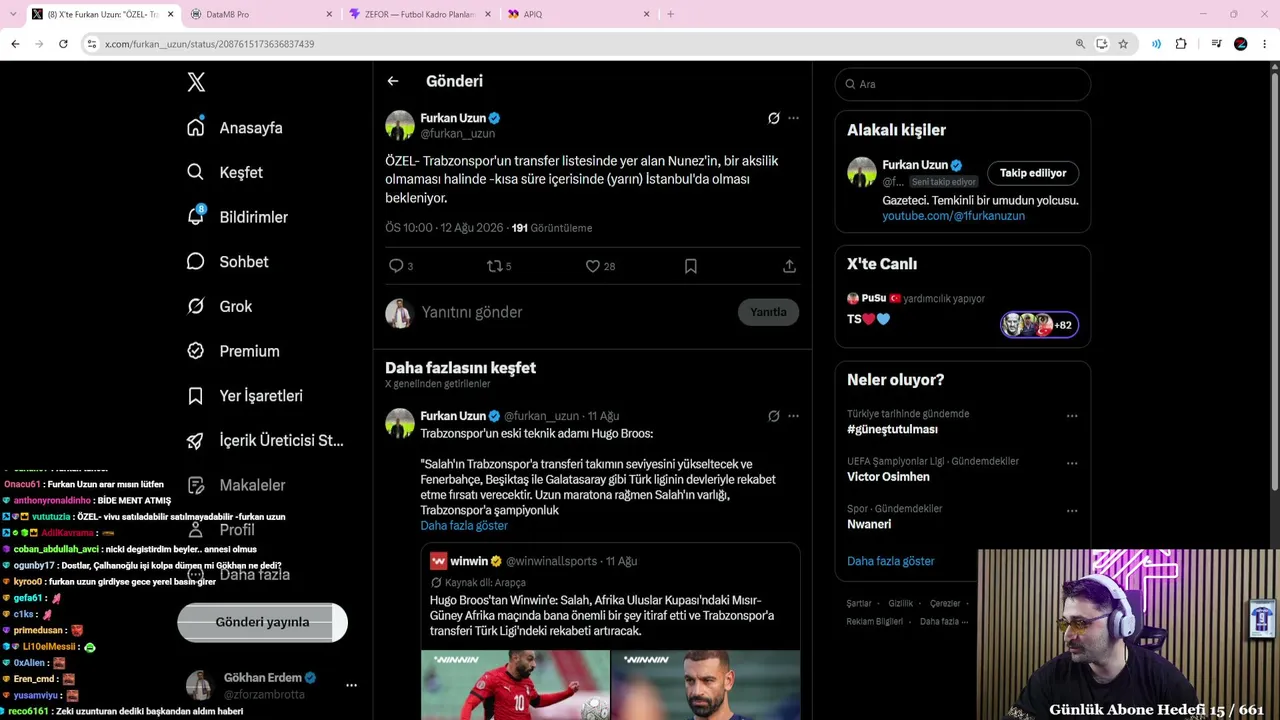Click the Yanıtını gönder reply field
Screen dimensions: 1280x720
pos(573,312)
